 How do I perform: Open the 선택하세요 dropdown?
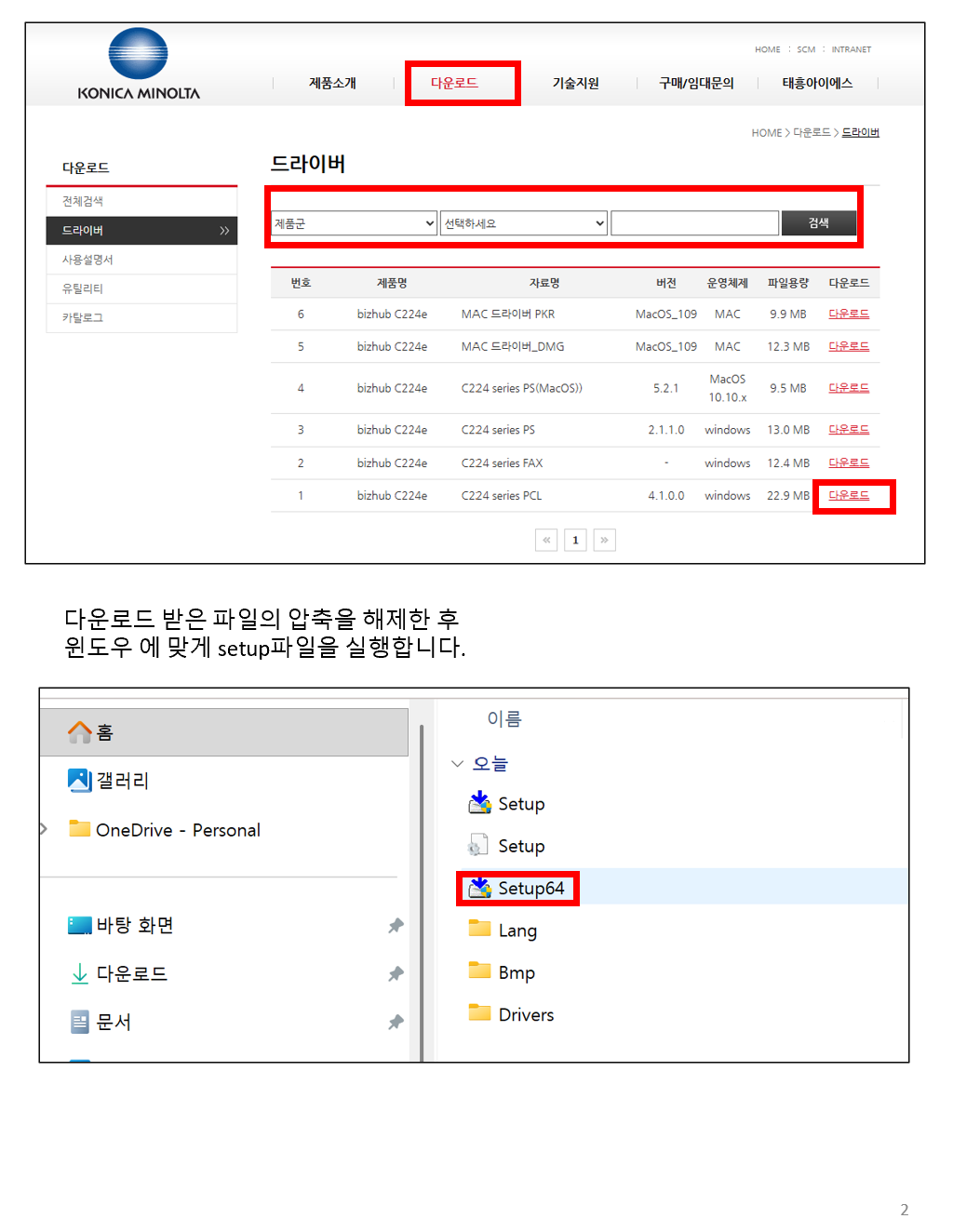coord(524,223)
